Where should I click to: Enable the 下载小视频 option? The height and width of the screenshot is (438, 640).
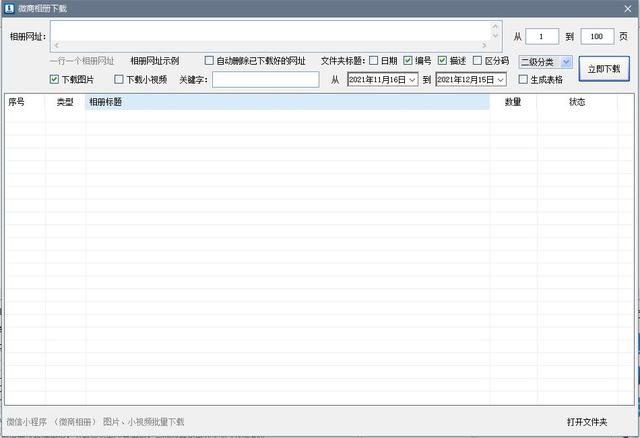click(119, 79)
